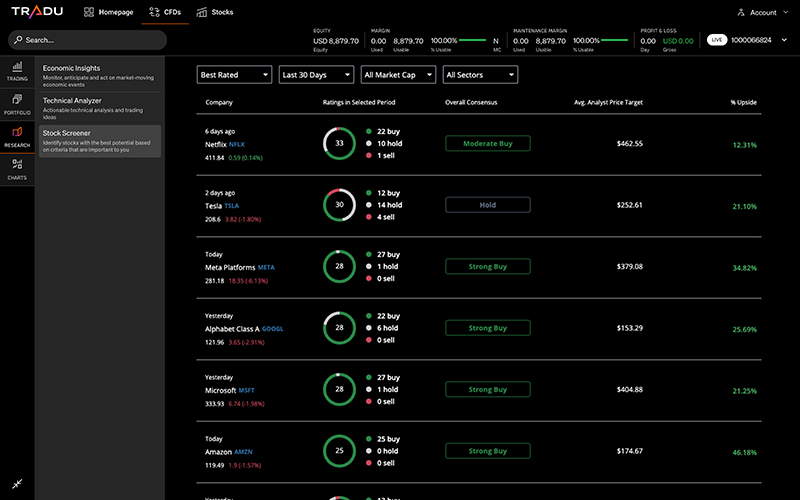800x500 pixels.
Task: Click the NFLX ticker link
Action: coord(237,144)
